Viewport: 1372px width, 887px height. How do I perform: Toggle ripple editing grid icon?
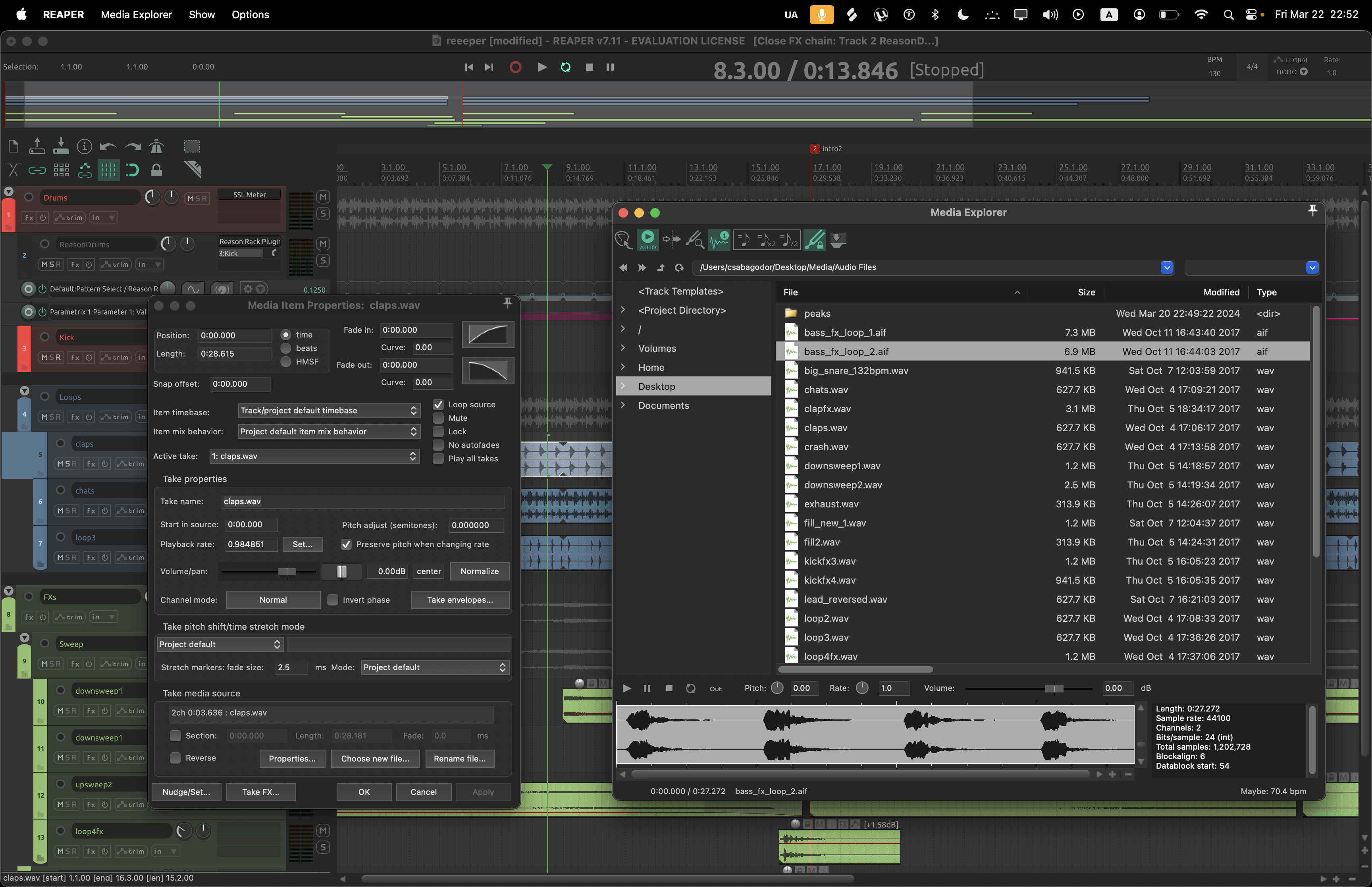[x=61, y=170]
